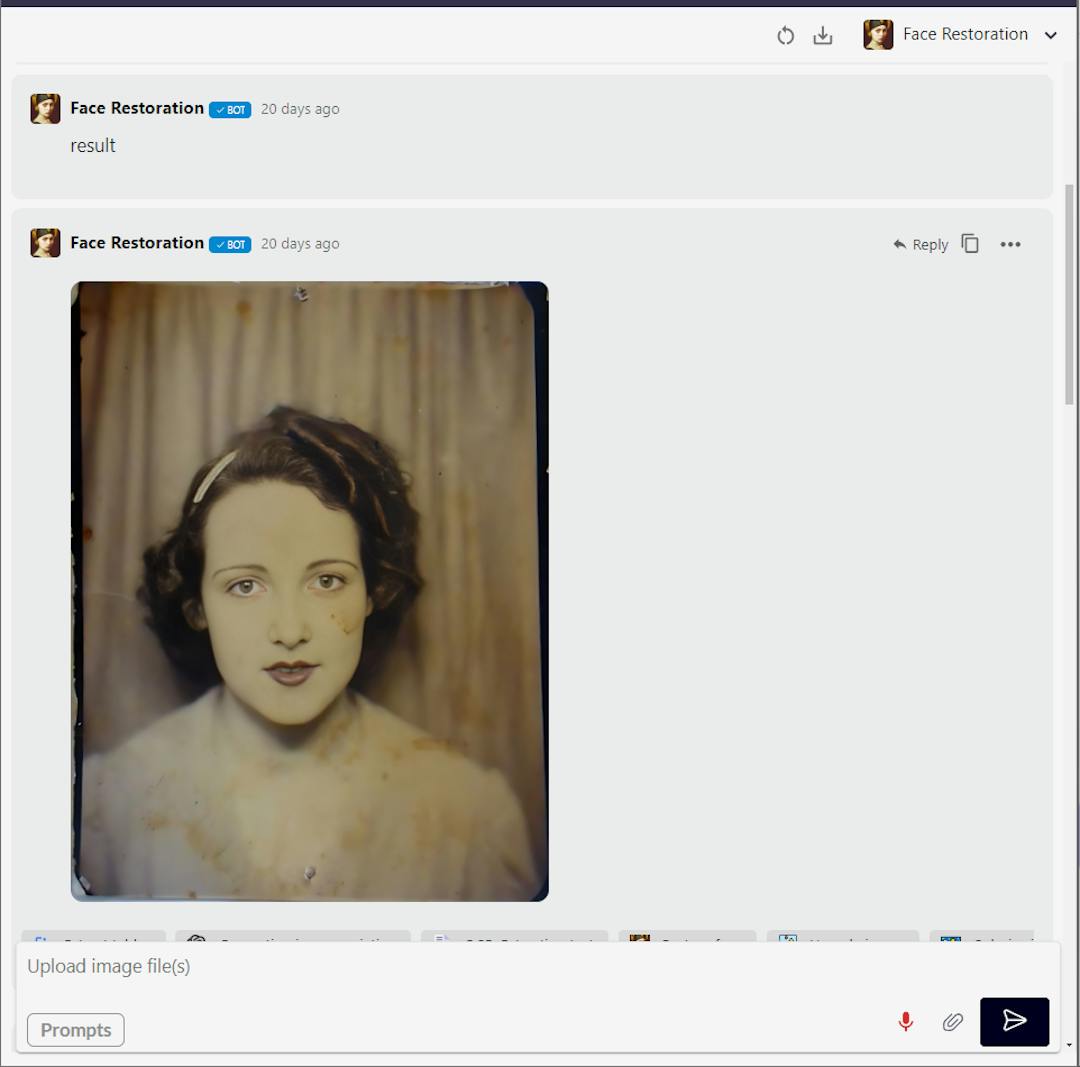Open the Face Restoration bot selector dropdown
The image size is (1080, 1067).
[x=1051, y=34]
